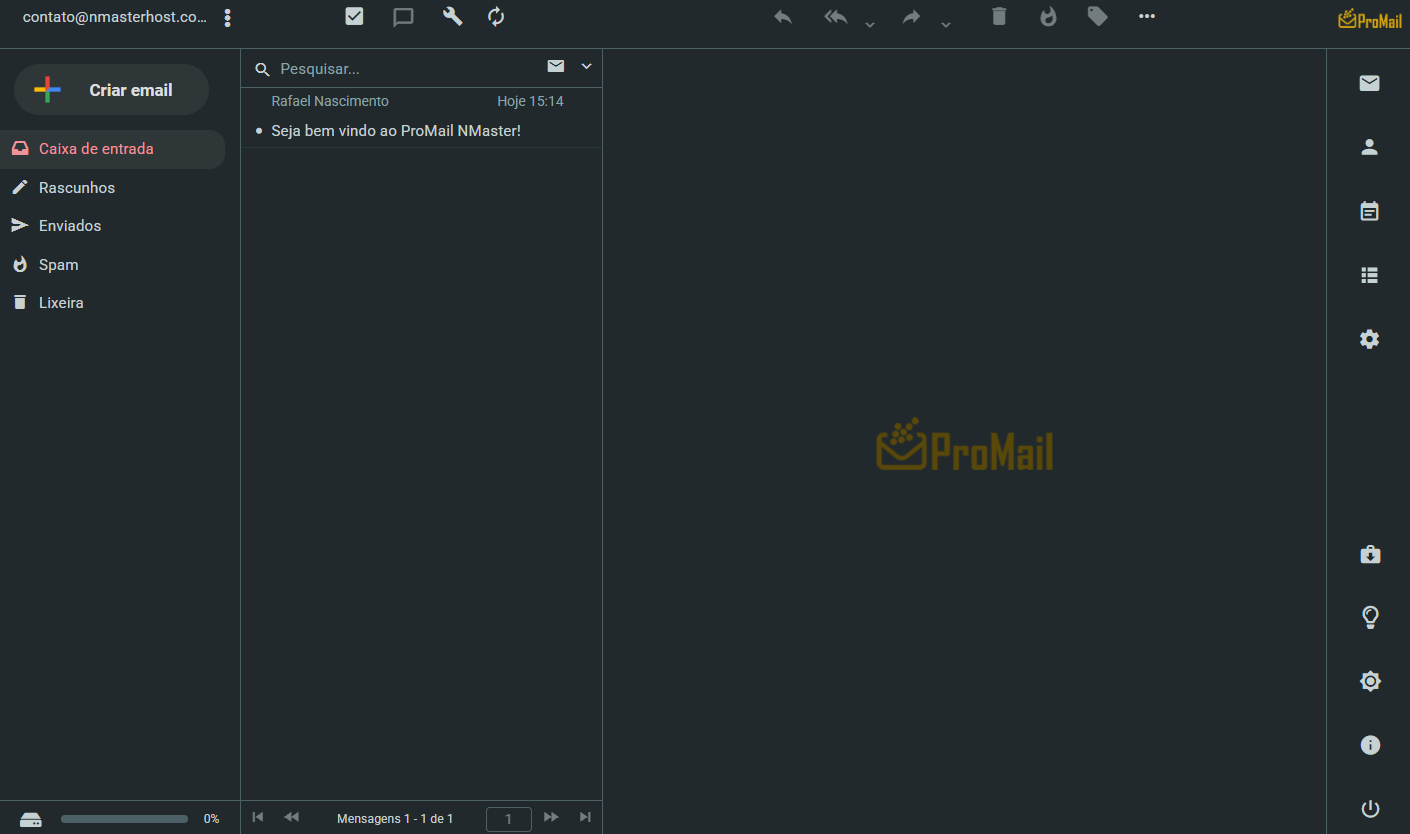
Task: Click the Reply arrow icon
Action: (x=783, y=17)
